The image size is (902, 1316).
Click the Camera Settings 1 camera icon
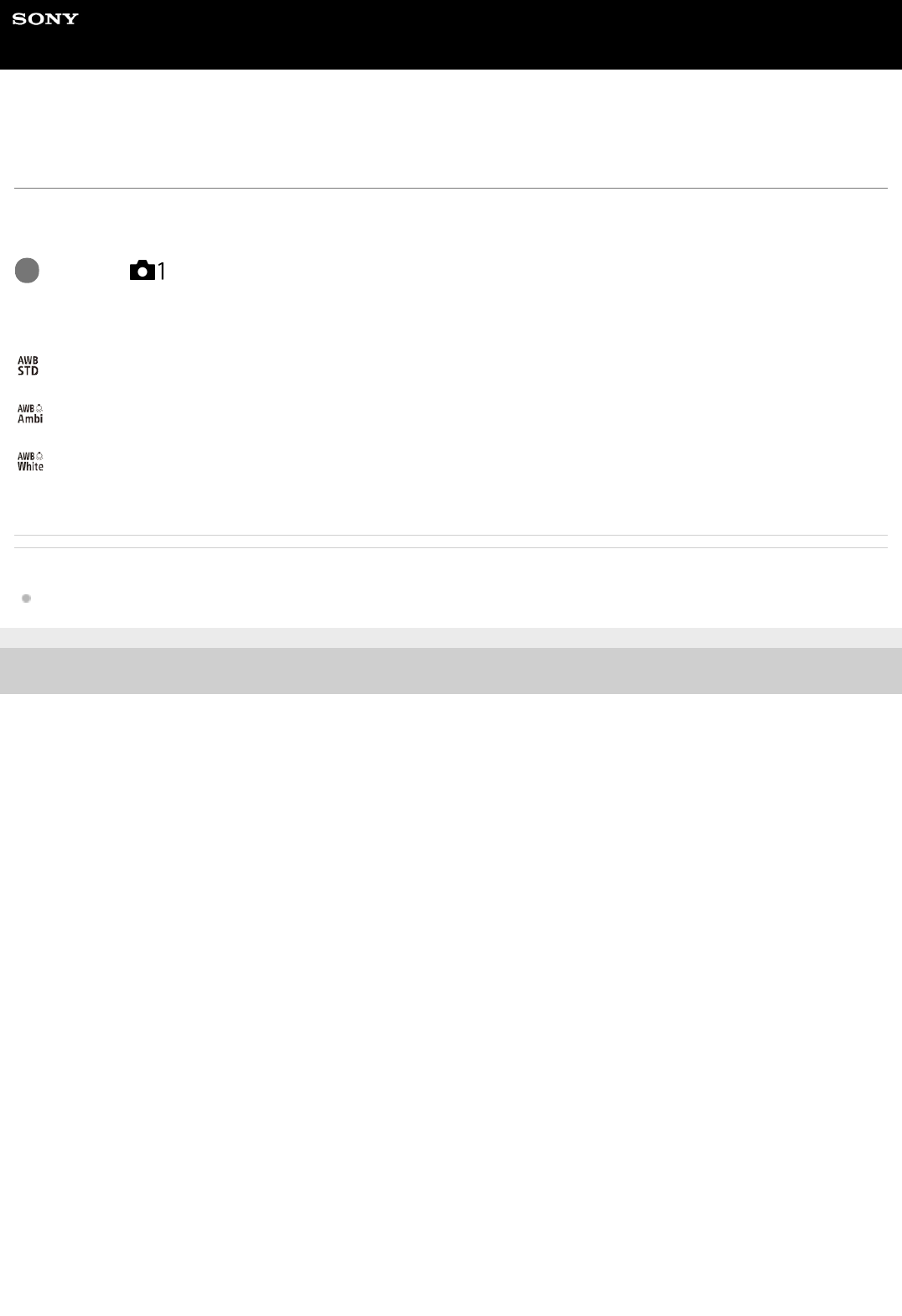point(143,270)
